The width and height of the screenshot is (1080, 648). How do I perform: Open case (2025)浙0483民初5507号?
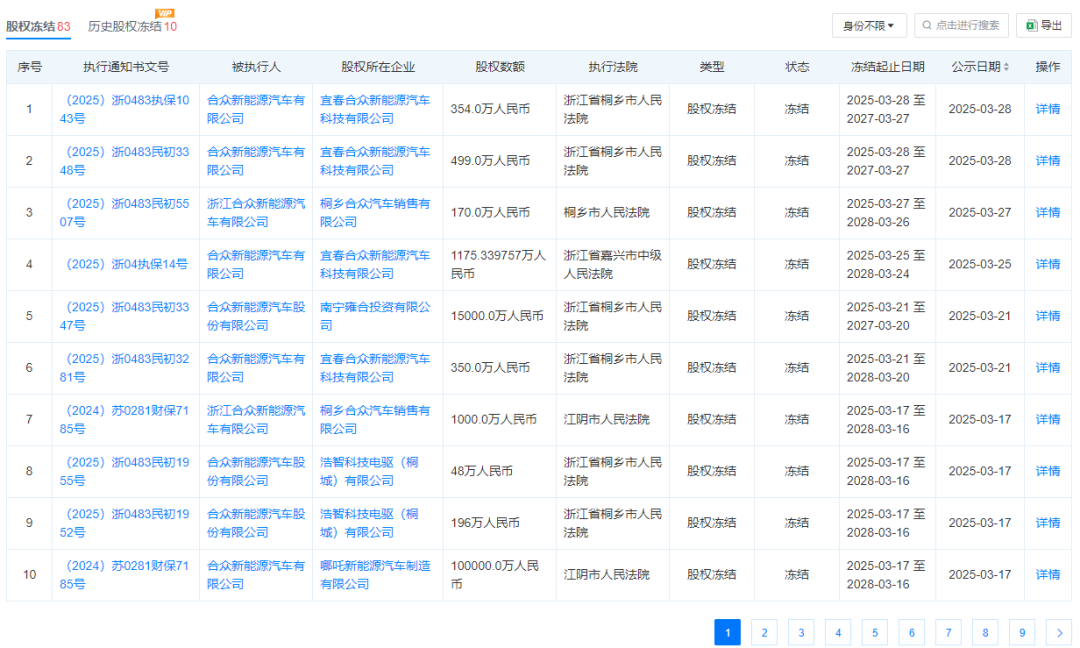(125, 213)
